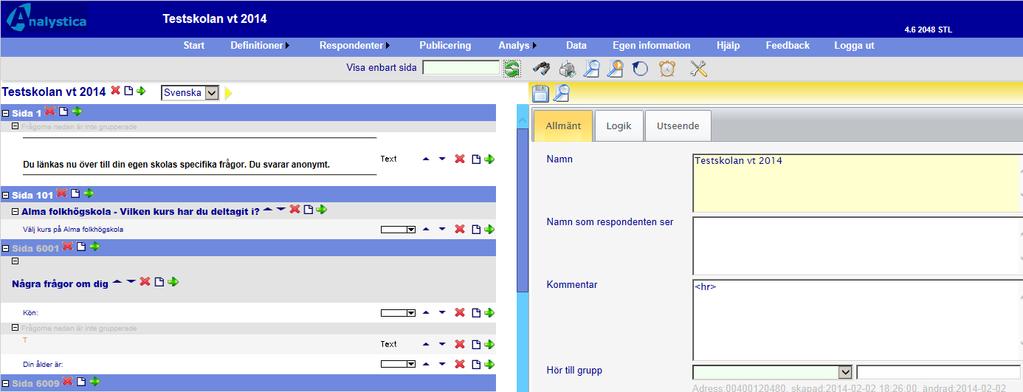Click the Namn text field

tap(857, 183)
